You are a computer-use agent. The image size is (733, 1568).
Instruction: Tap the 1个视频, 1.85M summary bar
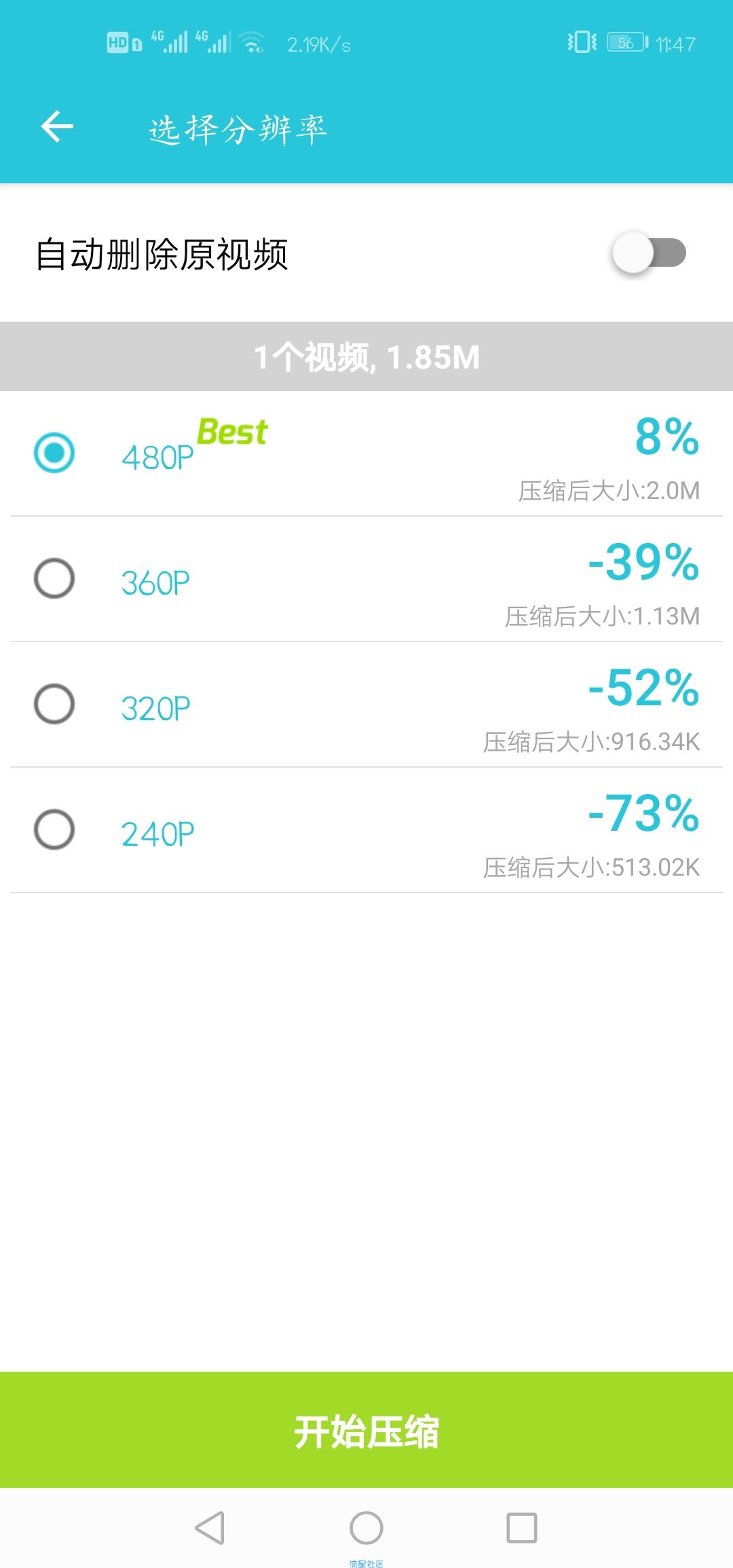366,357
